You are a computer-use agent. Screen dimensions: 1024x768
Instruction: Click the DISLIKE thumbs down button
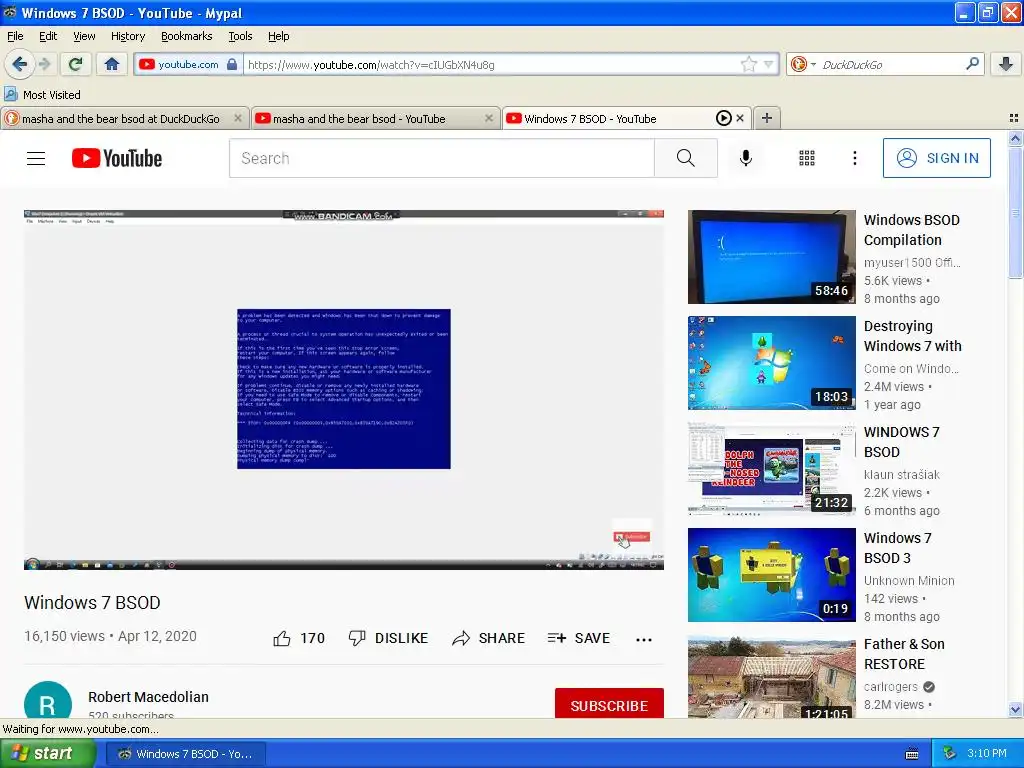388,638
